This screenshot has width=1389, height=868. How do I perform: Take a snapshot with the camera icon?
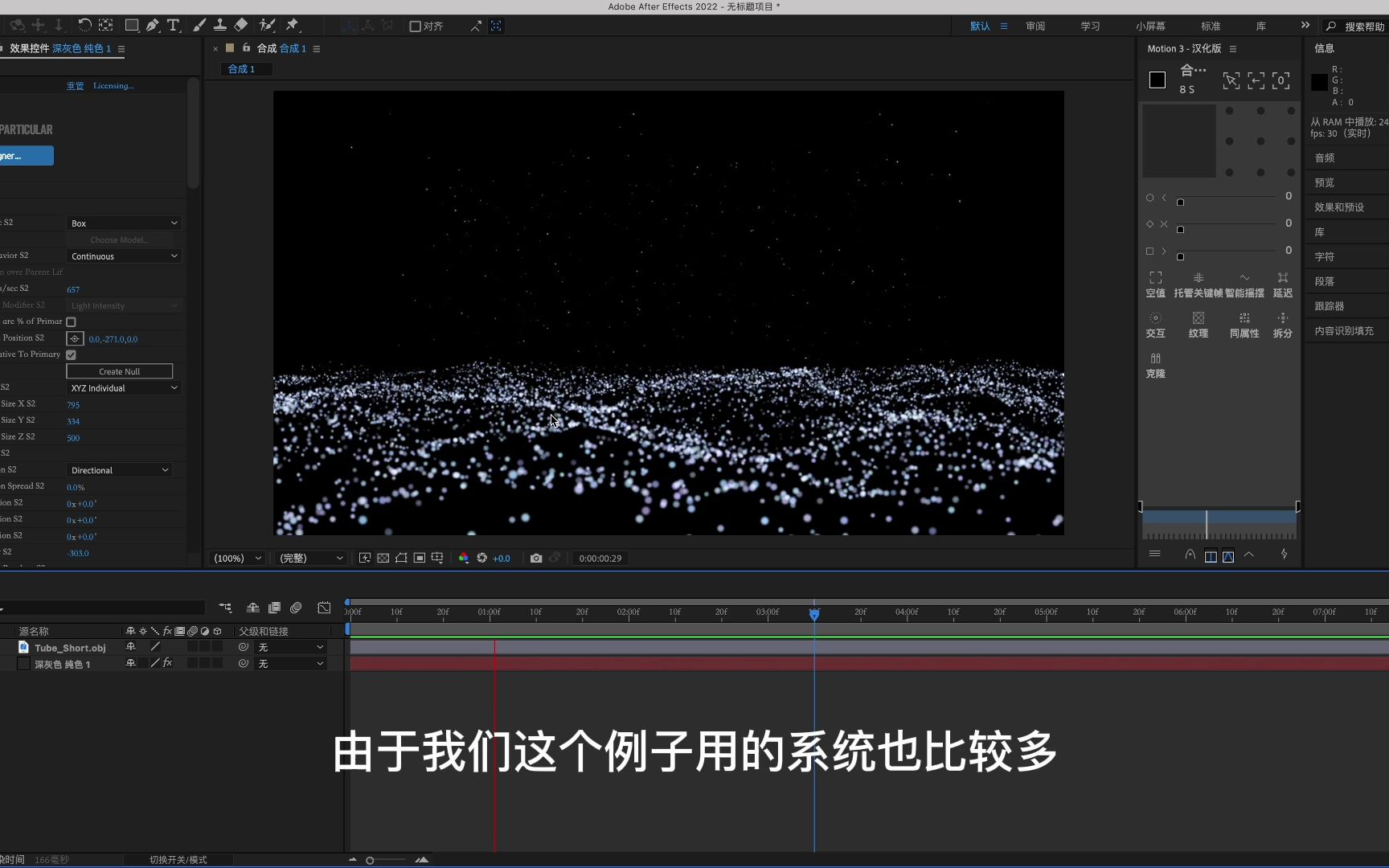click(x=536, y=558)
